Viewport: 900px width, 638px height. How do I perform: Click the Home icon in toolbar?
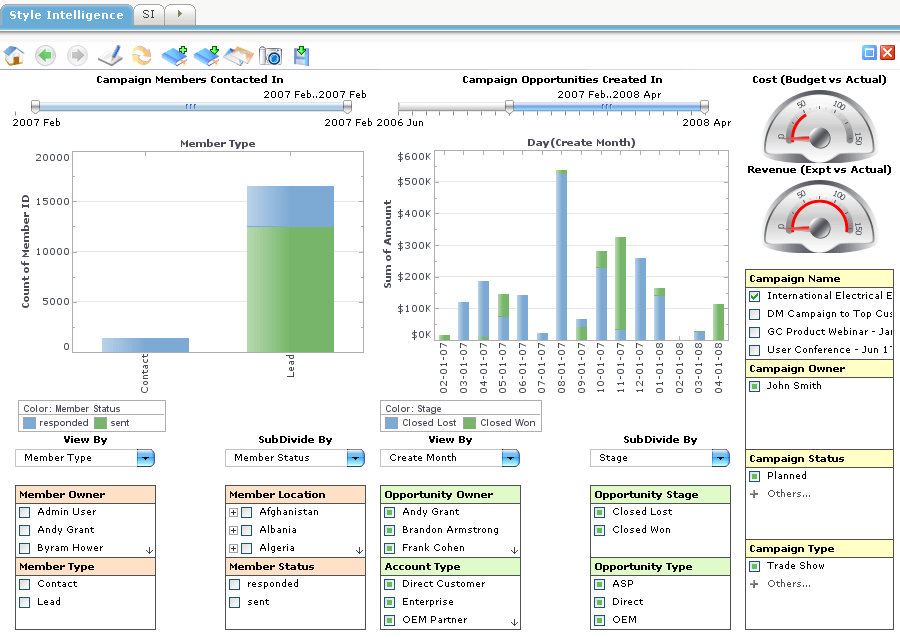tap(14, 56)
